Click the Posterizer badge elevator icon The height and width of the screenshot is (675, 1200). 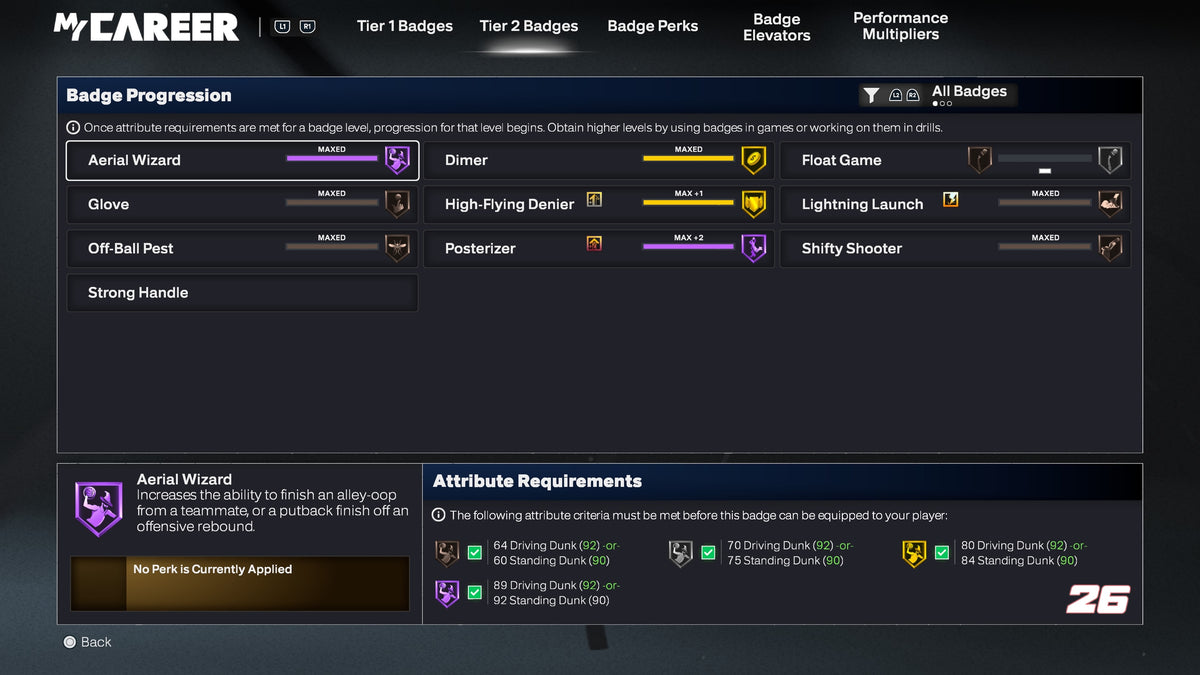coord(594,243)
